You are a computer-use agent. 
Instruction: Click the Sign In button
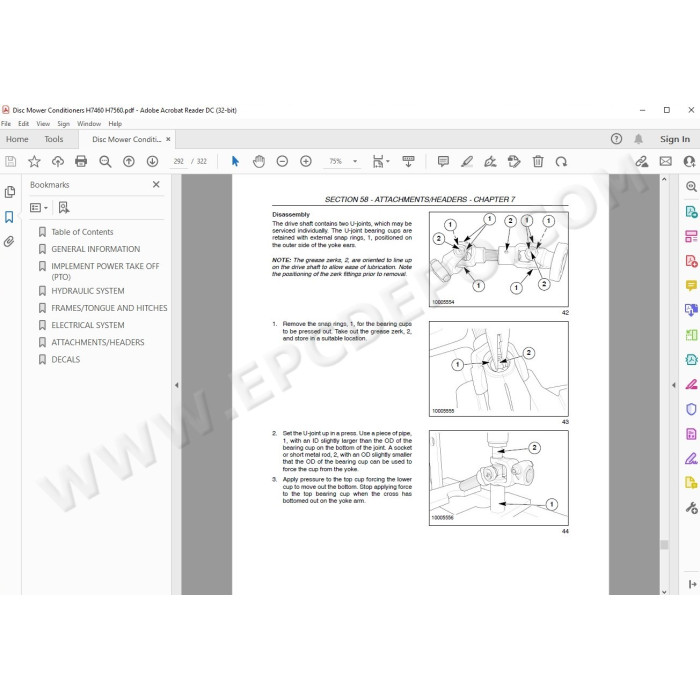(675, 139)
